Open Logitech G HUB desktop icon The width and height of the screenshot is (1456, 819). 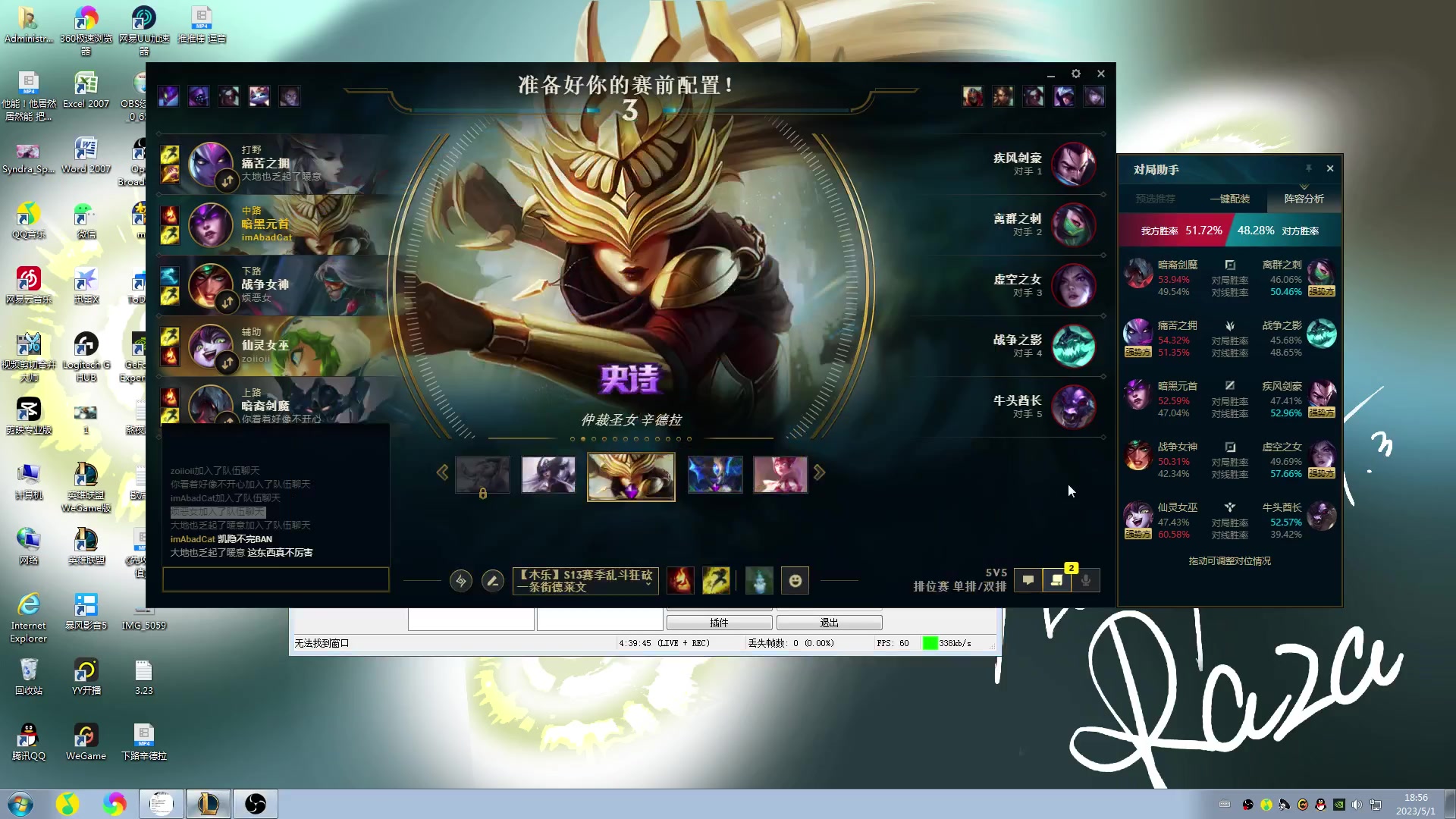86,356
